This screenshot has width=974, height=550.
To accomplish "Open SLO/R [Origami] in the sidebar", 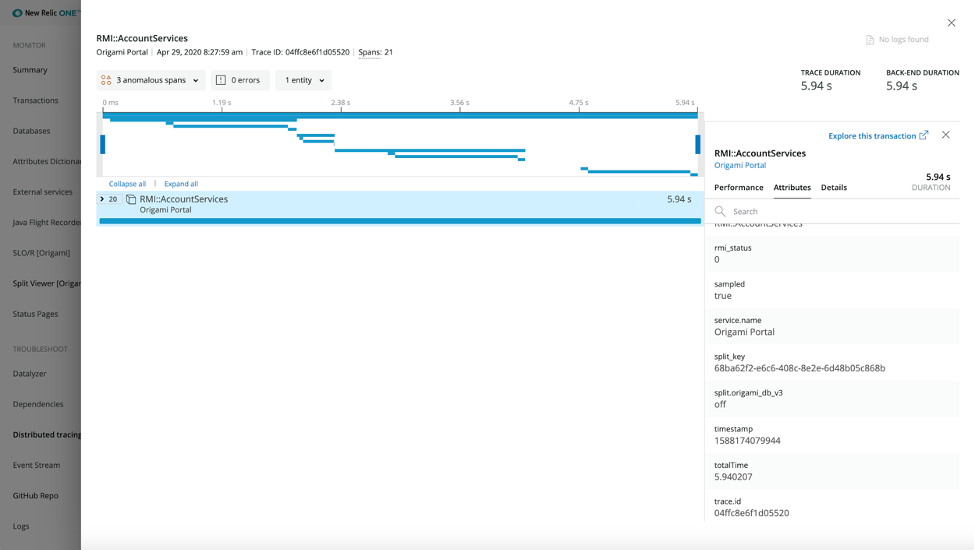I will click(x=41, y=253).
